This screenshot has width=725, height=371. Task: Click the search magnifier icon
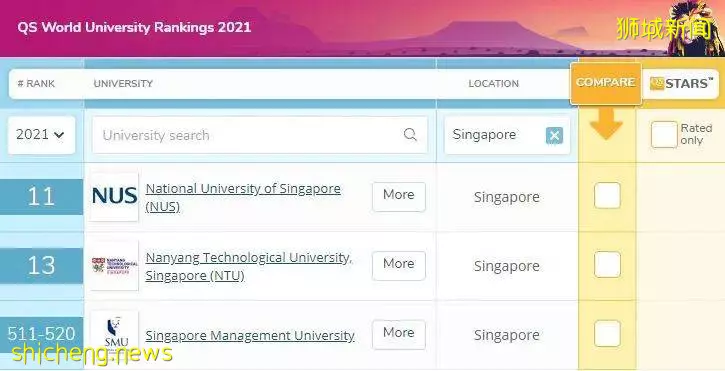[x=410, y=135]
